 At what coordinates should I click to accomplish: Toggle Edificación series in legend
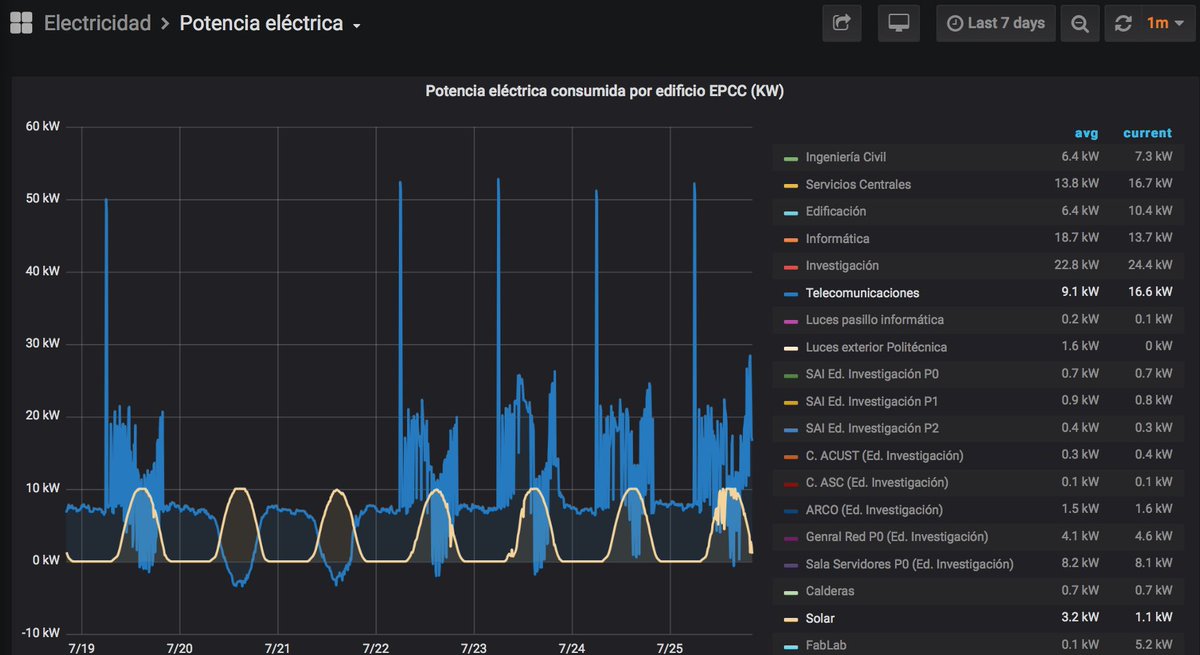(x=836, y=211)
